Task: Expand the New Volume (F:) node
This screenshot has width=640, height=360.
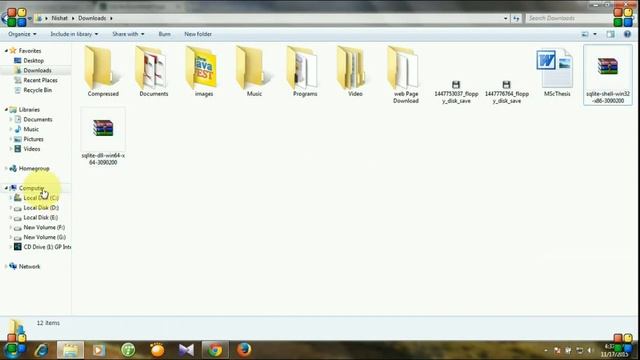Action: click(x=11, y=227)
